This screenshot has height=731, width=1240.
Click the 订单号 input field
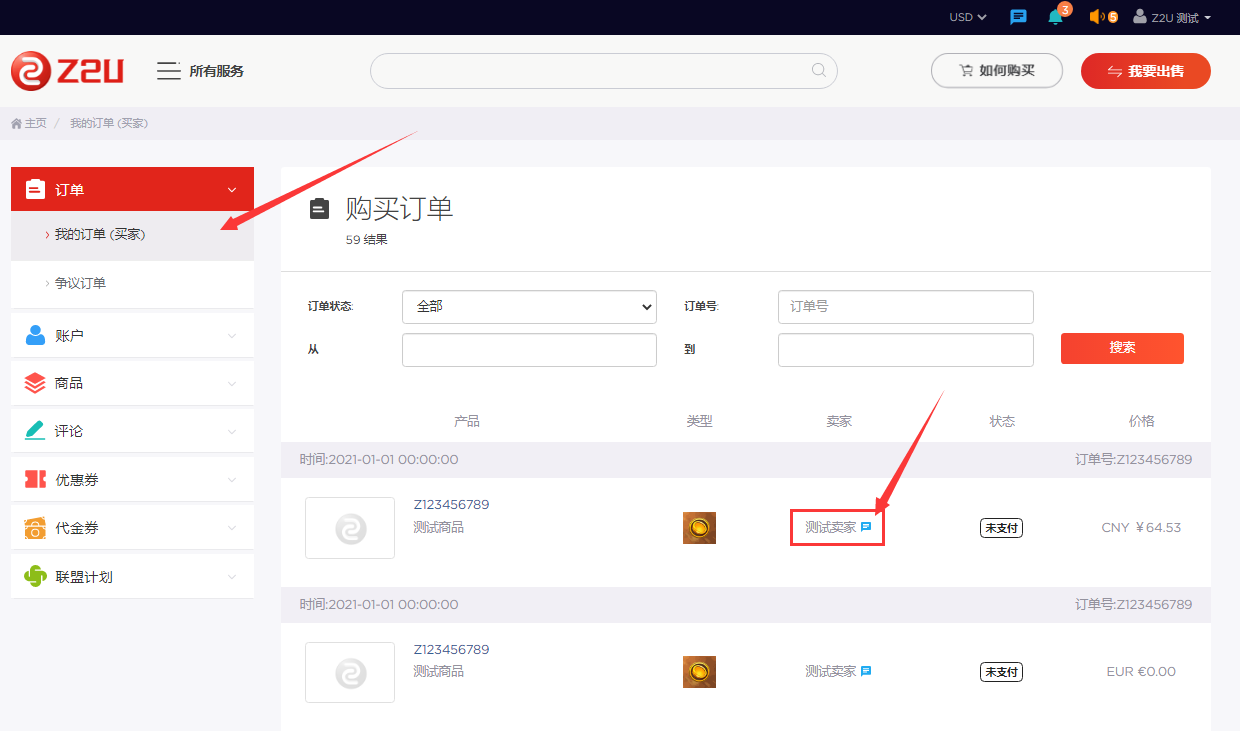point(905,306)
